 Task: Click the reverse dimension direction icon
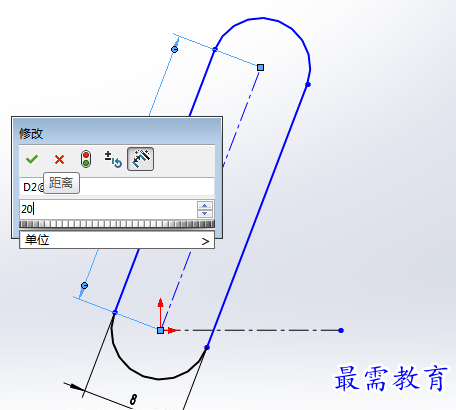(113, 159)
